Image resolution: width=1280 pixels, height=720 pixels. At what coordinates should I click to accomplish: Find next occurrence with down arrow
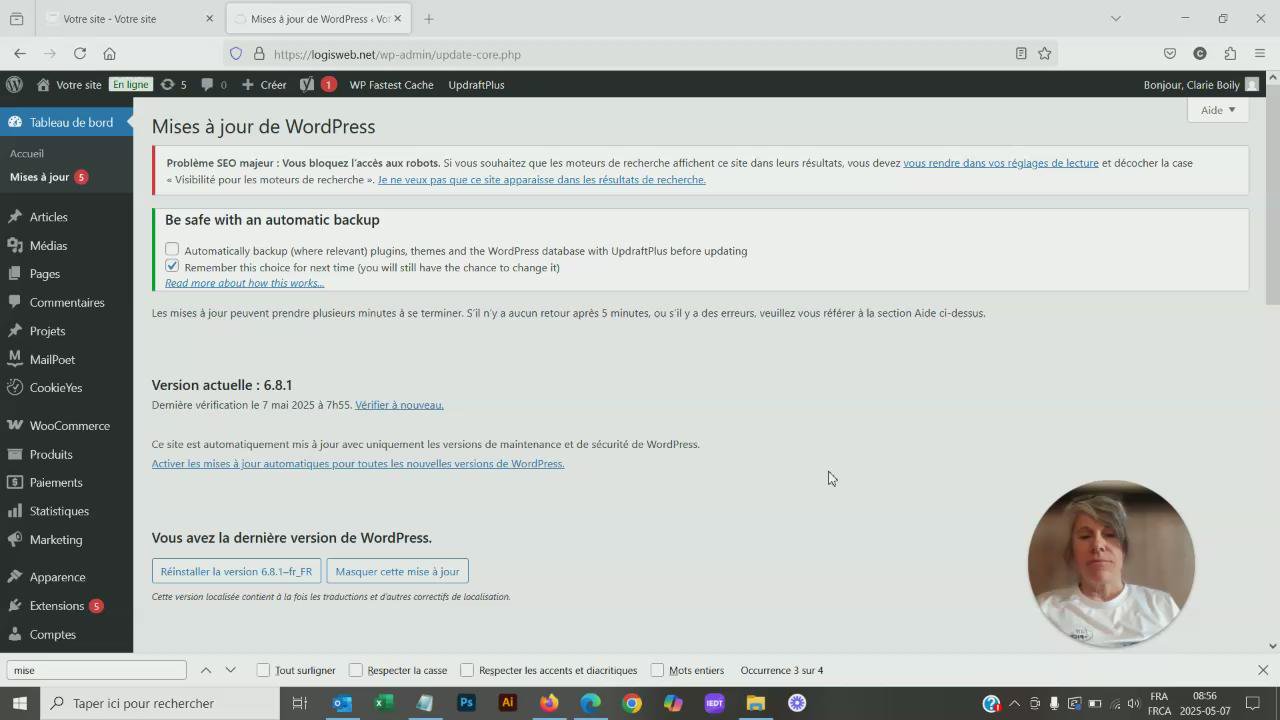(x=230, y=670)
